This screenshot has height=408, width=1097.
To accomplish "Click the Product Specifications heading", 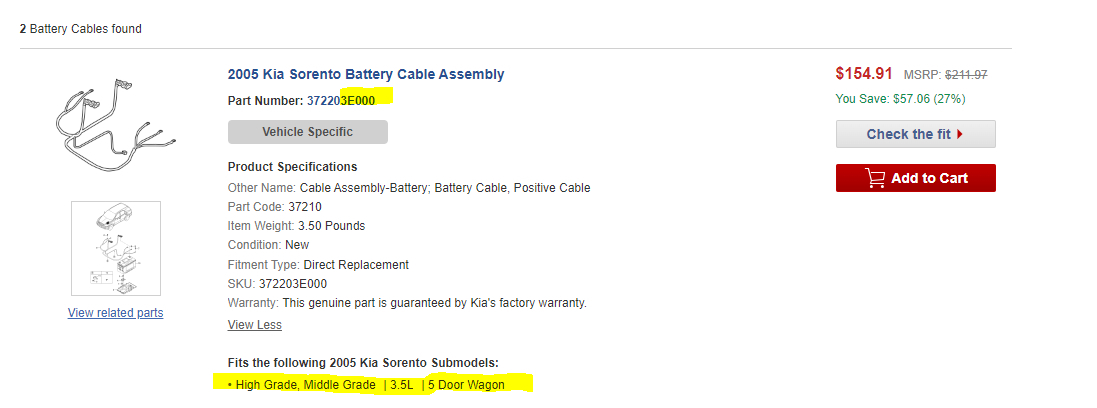I will coord(292,167).
